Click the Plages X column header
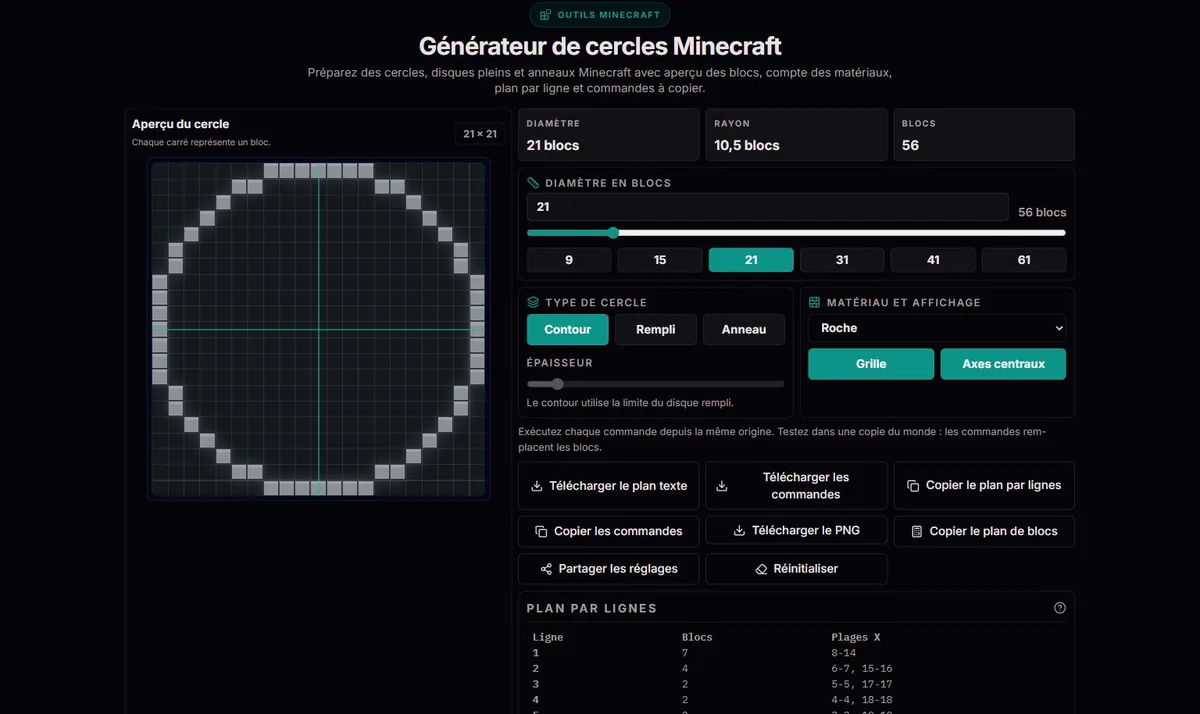The image size is (1200, 714). click(x=856, y=637)
